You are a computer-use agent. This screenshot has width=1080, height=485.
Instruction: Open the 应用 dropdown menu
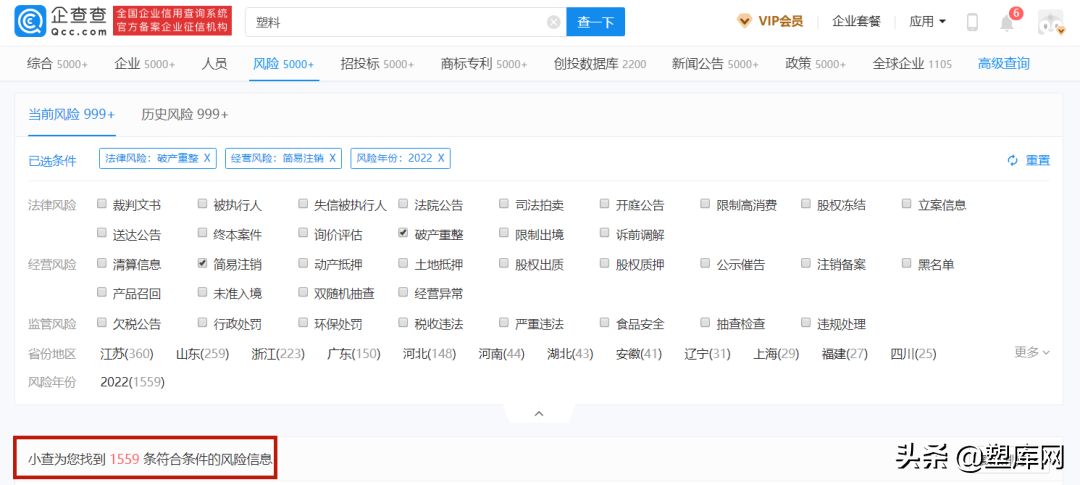pos(927,22)
